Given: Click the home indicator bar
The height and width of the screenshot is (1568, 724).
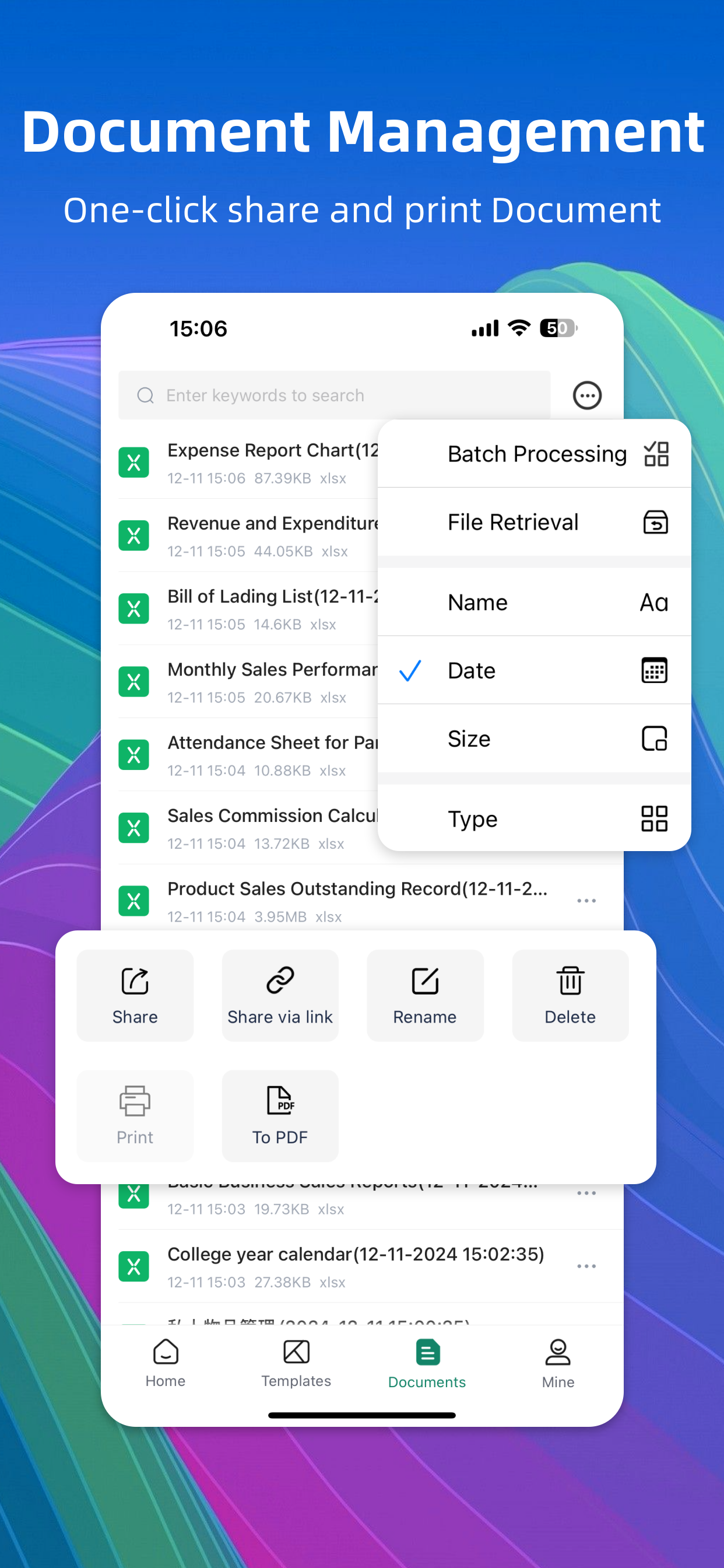Looking at the screenshot, I should 362,1416.
